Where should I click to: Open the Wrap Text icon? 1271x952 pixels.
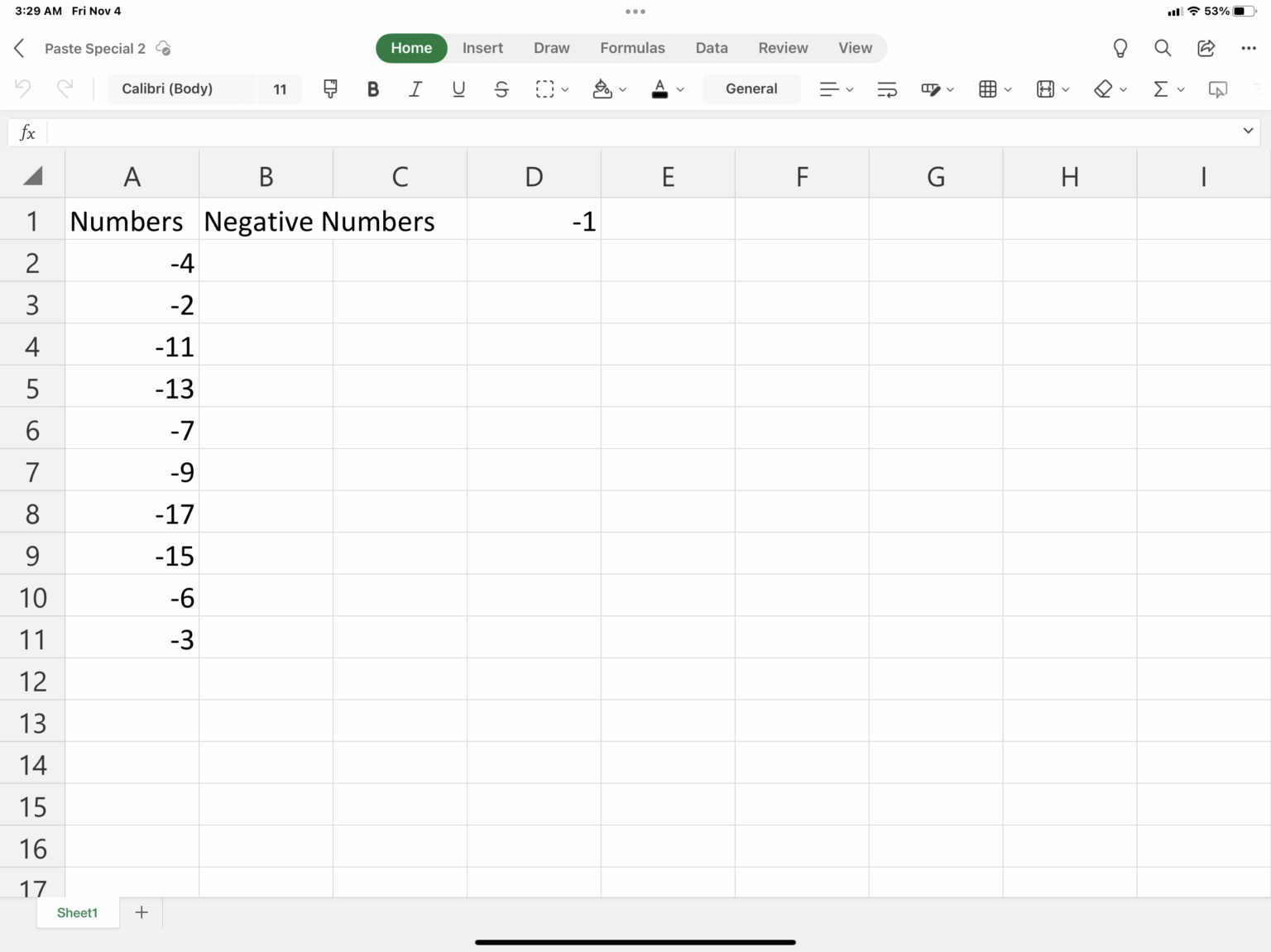886,89
